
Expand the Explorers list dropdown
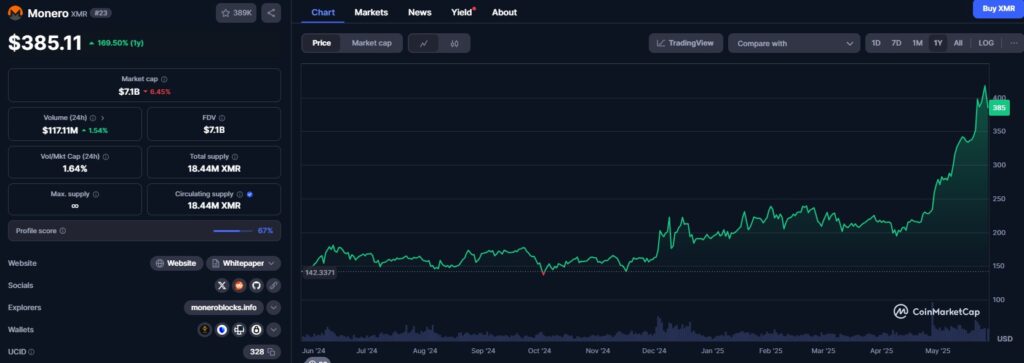(274, 308)
